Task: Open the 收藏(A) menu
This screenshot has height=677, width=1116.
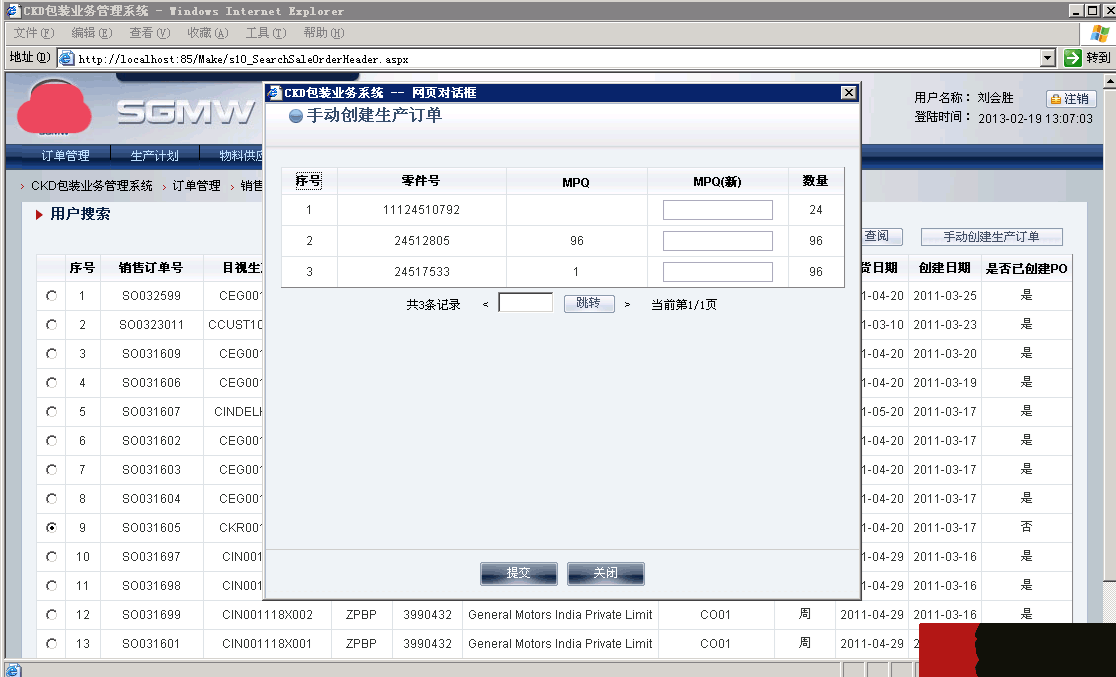Action: [208, 33]
